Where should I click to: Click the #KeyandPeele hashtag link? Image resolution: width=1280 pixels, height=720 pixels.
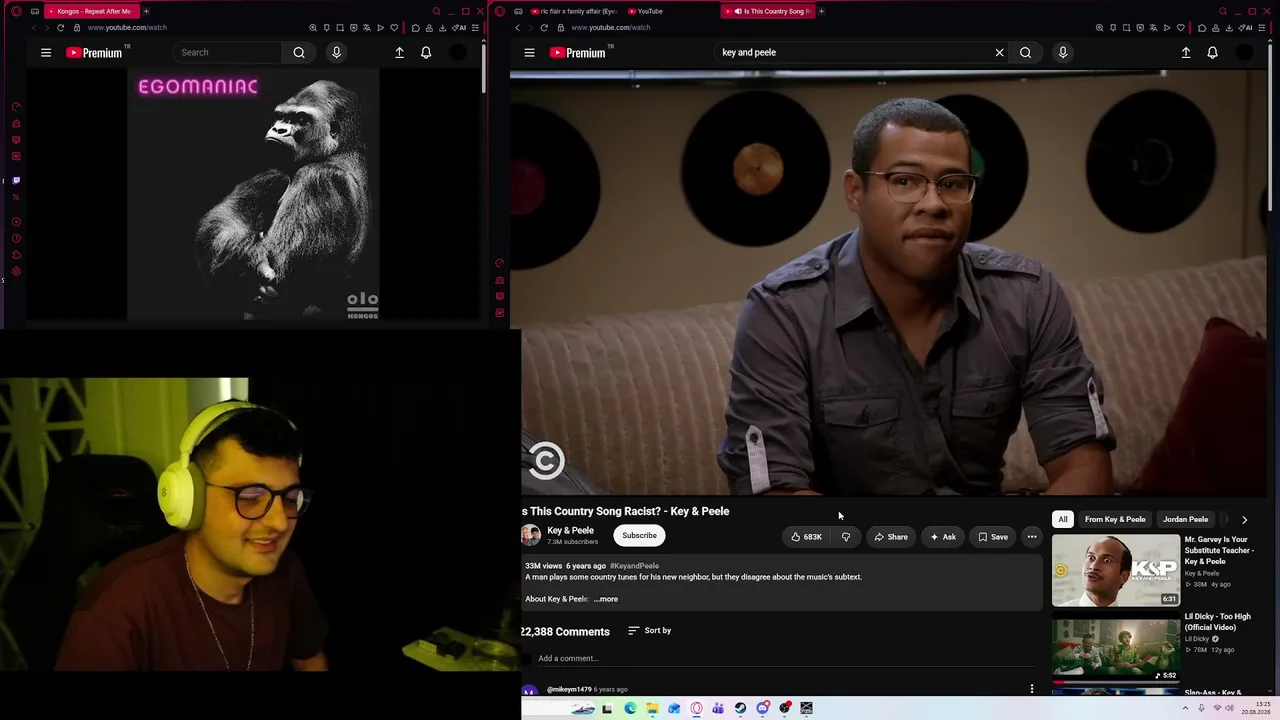coord(634,566)
